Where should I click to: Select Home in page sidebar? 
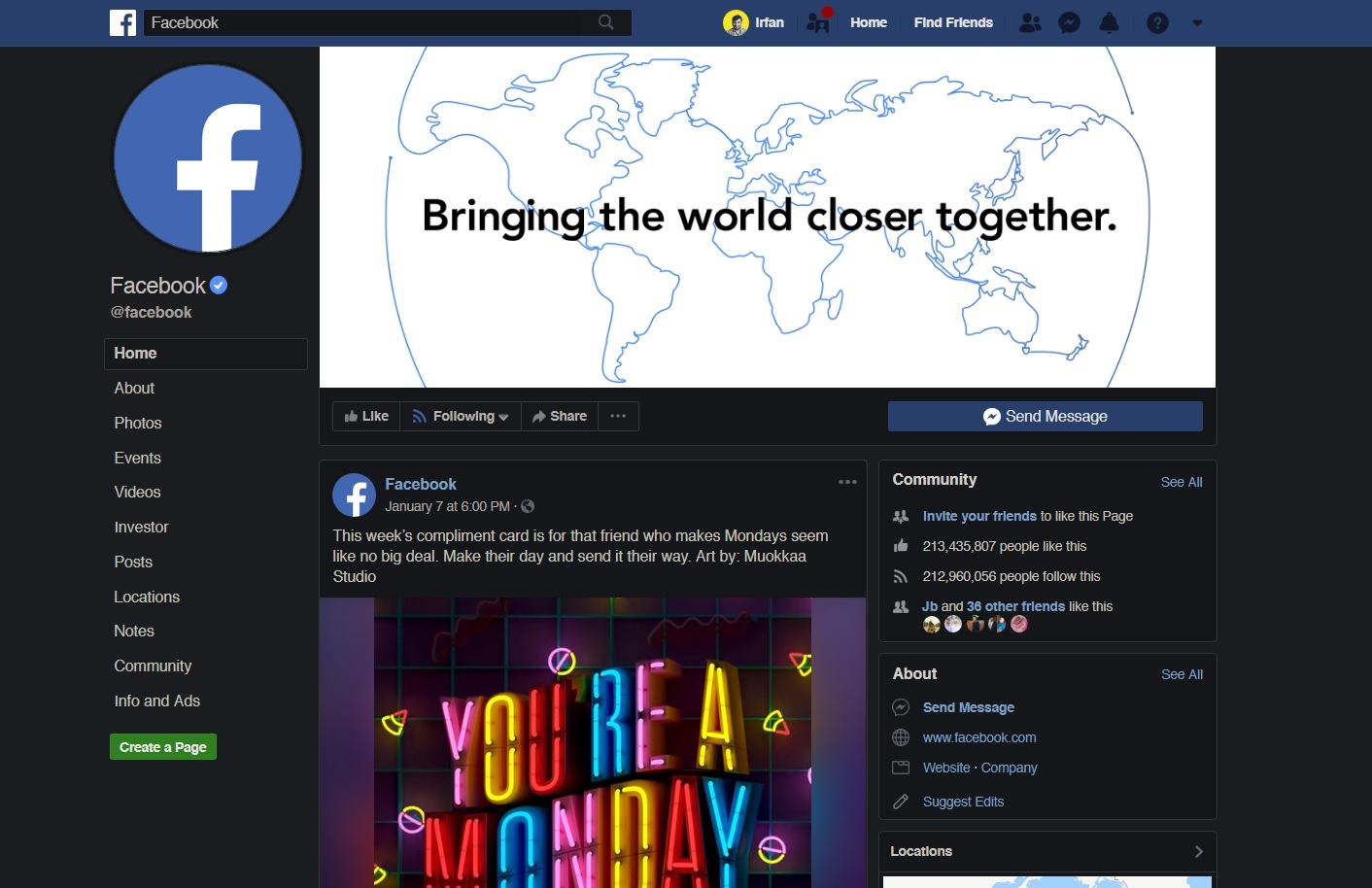tap(206, 354)
